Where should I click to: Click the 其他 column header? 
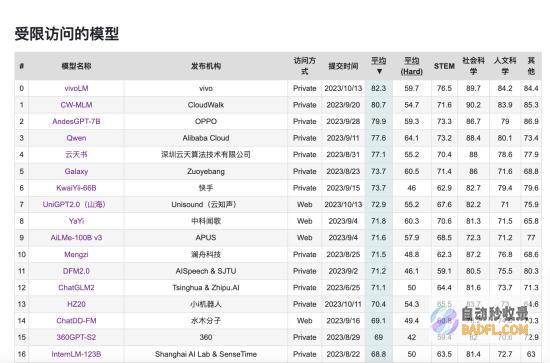531,66
